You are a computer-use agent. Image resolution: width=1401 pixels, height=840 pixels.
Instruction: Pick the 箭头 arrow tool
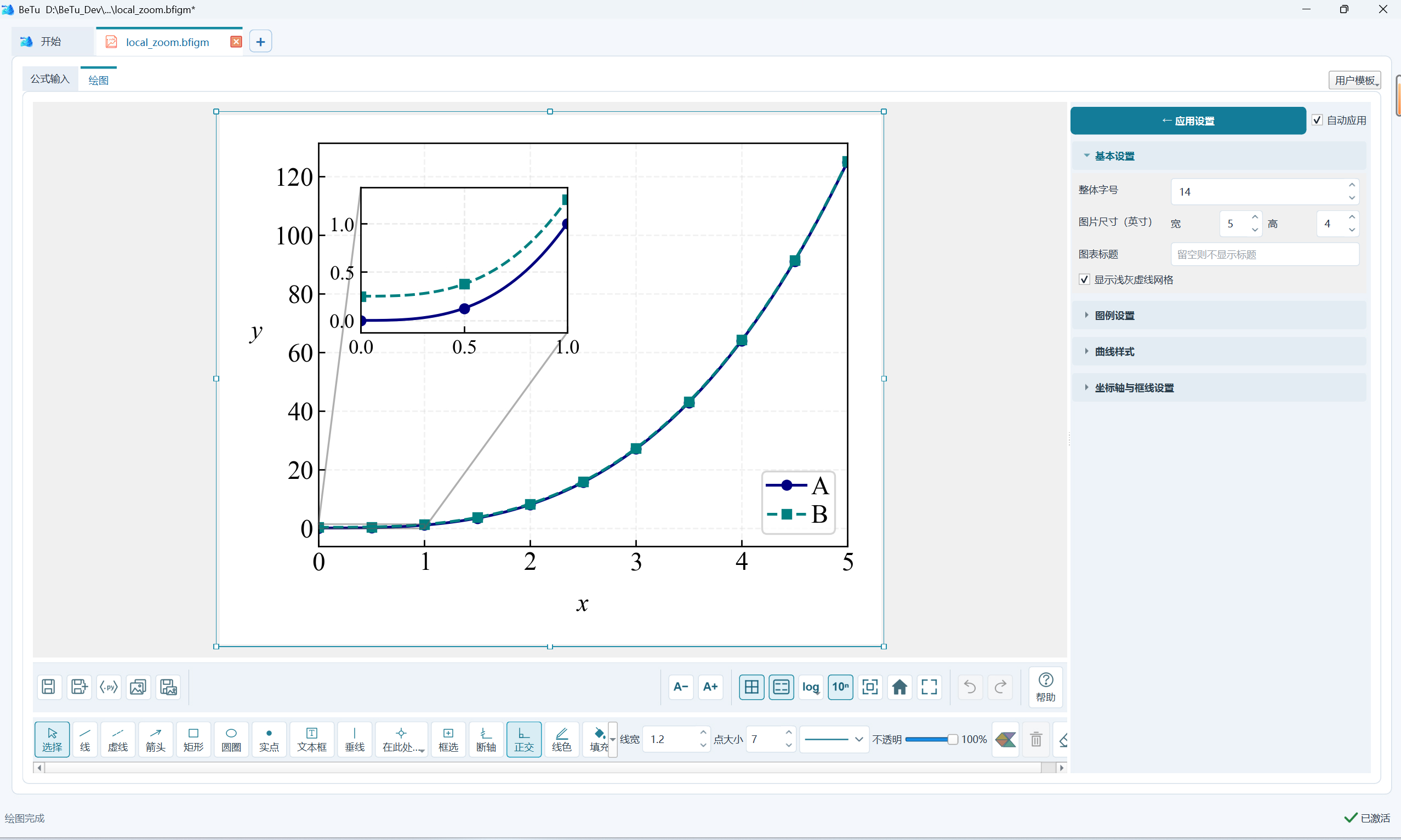(156, 739)
